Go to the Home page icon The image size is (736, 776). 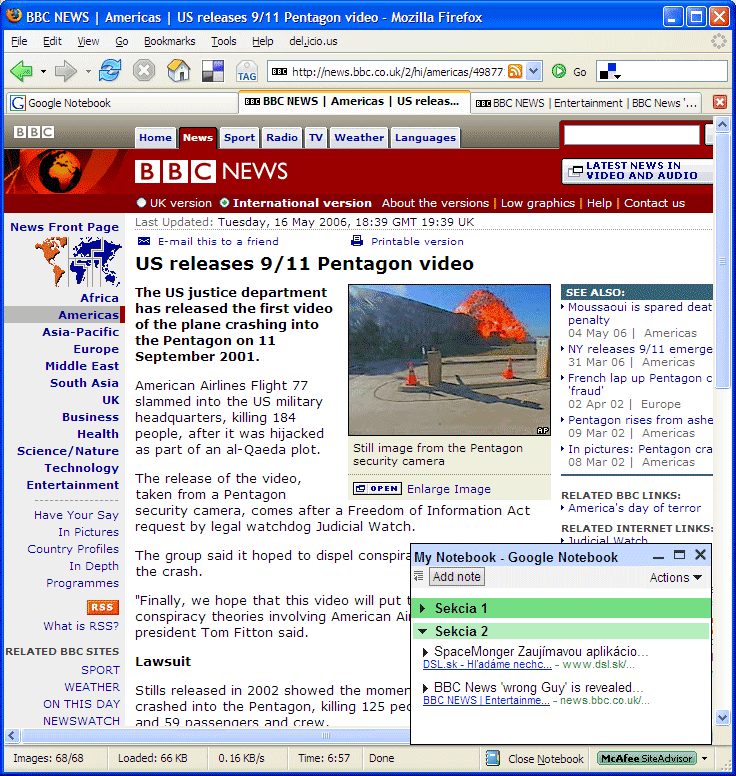[x=179, y=71]
